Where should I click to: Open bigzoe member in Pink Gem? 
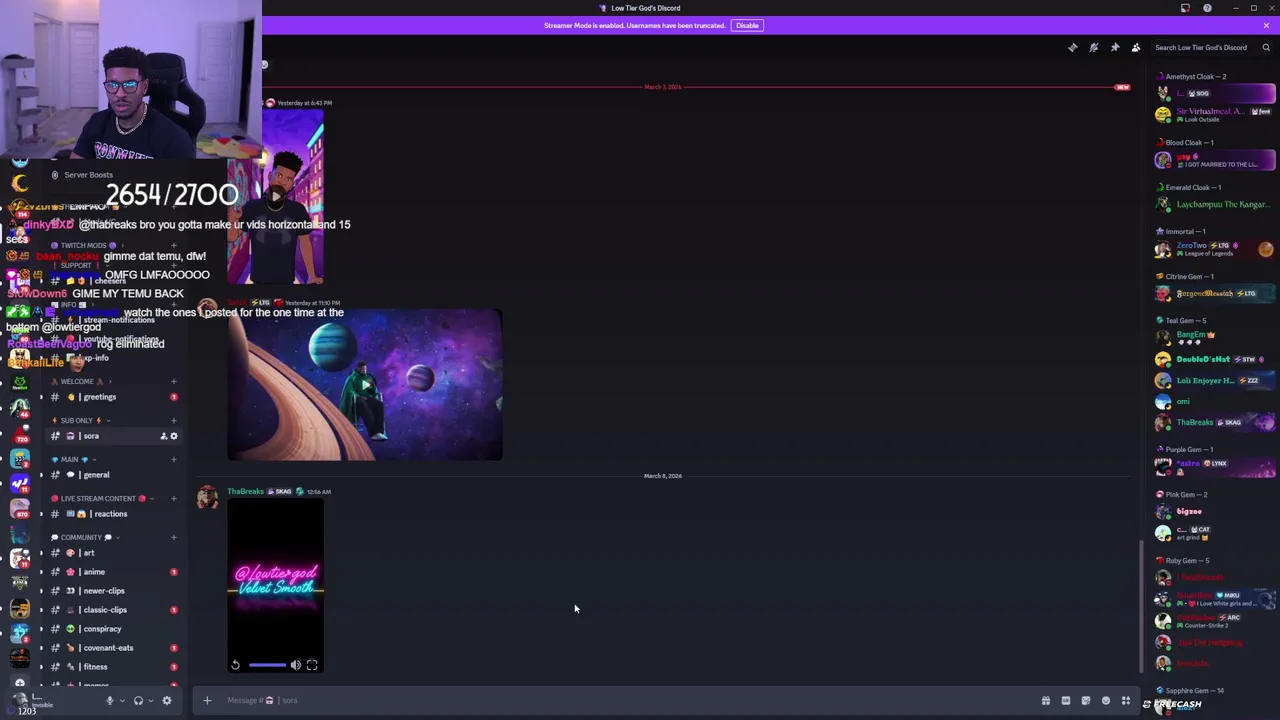pos(1215,512)
